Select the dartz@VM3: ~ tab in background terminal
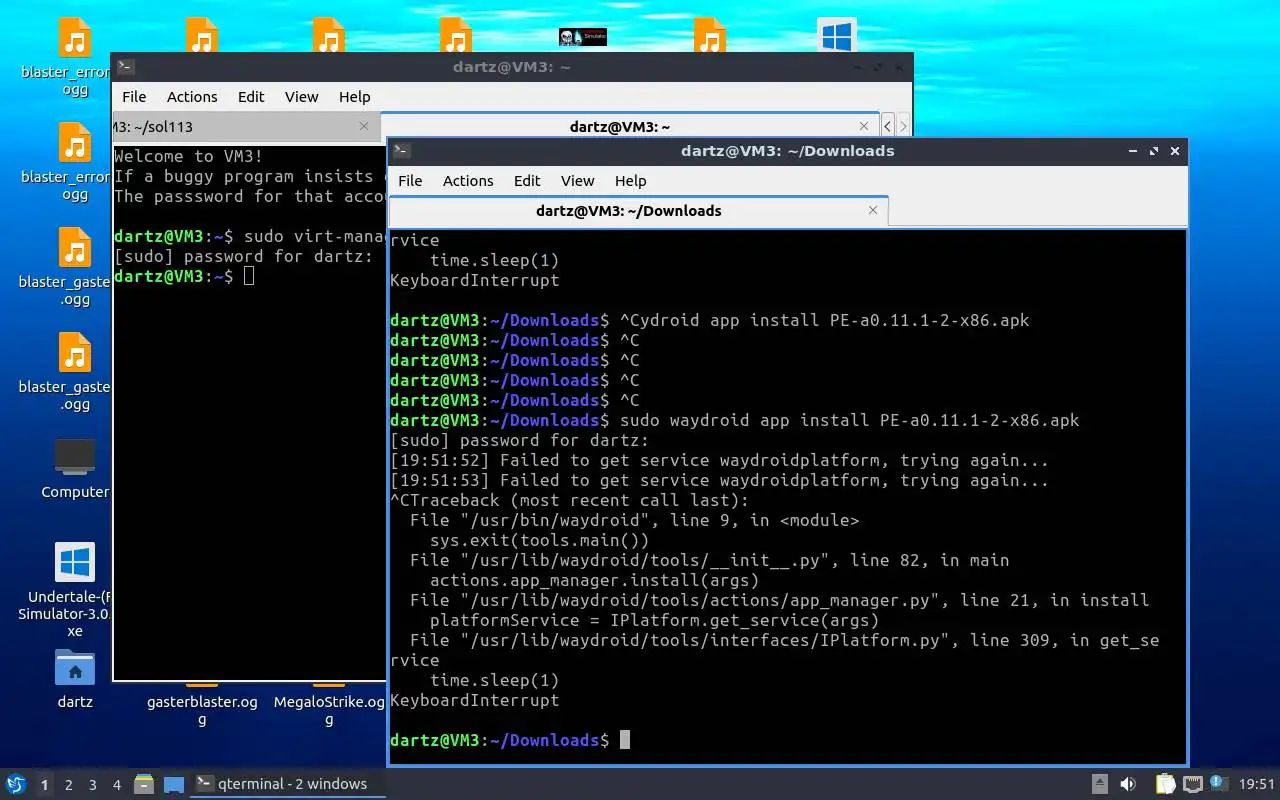Image resolution: width=1280 pixels, height=800 pixels. [630, 127]
